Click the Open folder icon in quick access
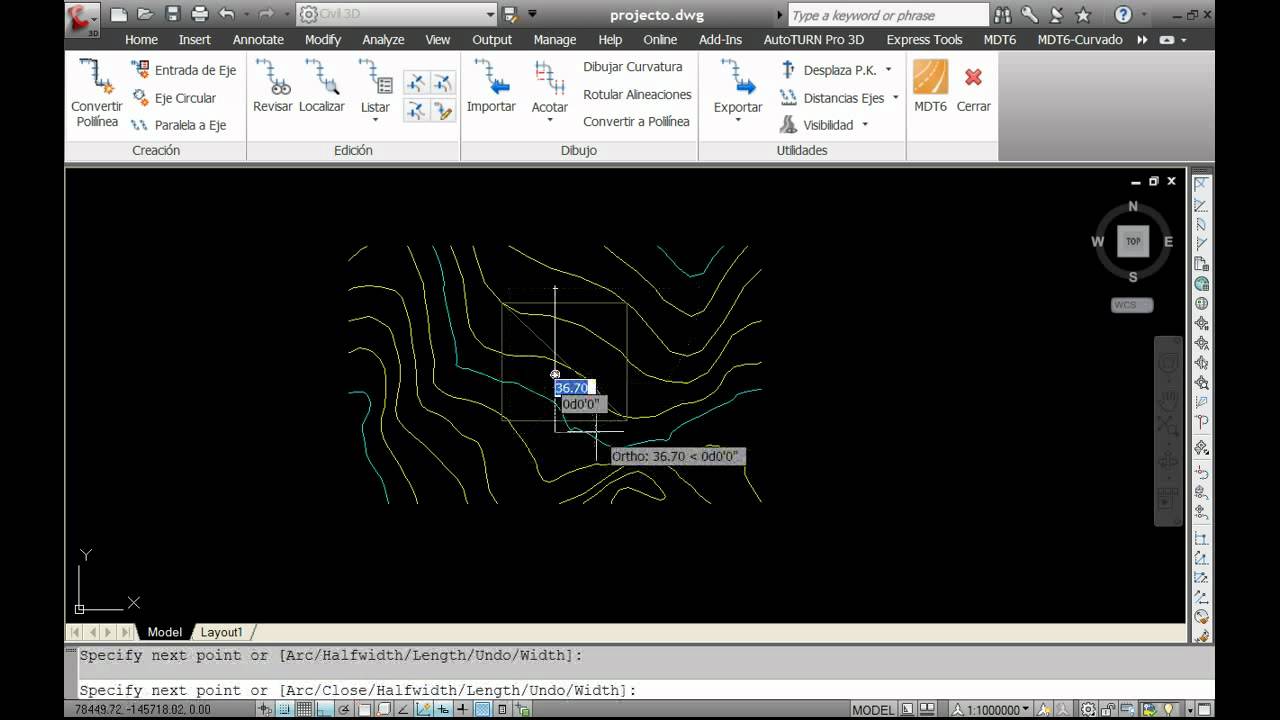The height and width of the screenshot is (720, 1280). tap(146, 14)
